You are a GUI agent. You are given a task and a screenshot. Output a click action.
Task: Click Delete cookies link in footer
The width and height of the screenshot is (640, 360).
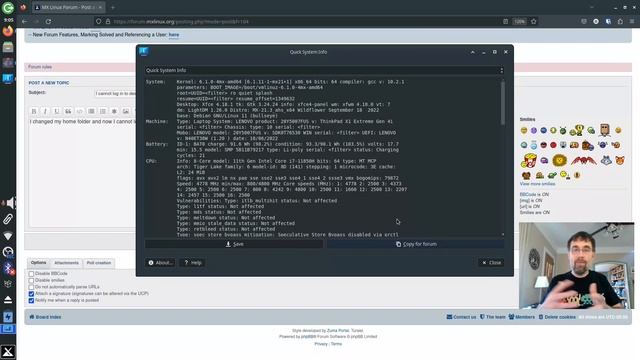coord(557,317)
